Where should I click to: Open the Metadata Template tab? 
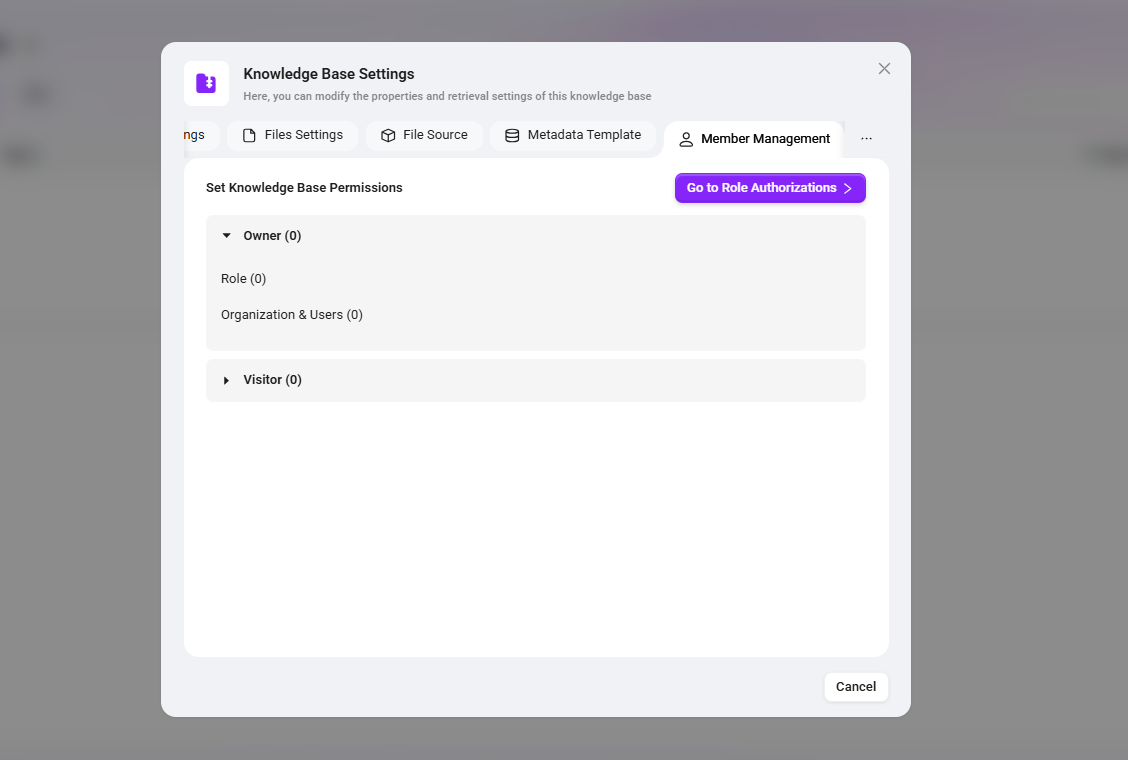(x=573, y=135)
